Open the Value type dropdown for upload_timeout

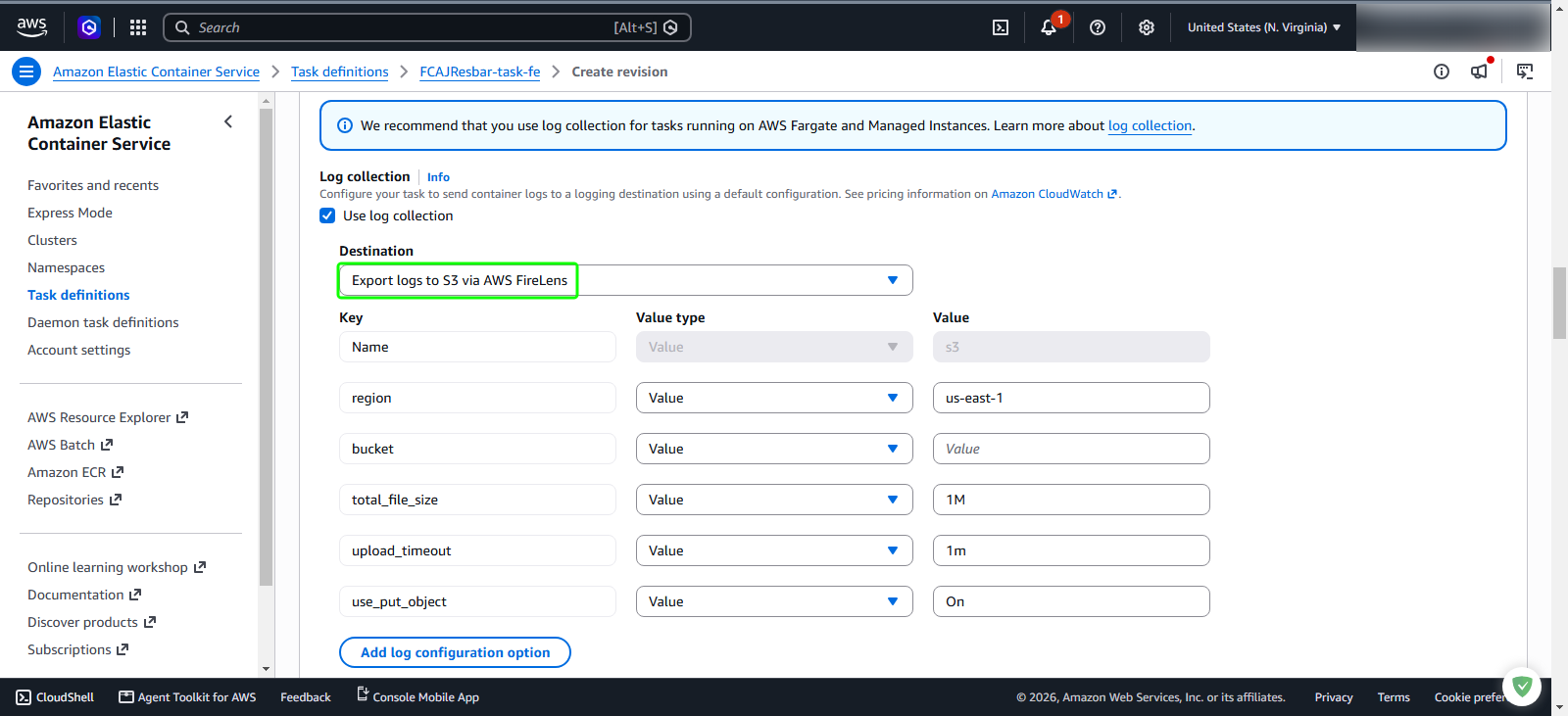[x=774, y=550]
